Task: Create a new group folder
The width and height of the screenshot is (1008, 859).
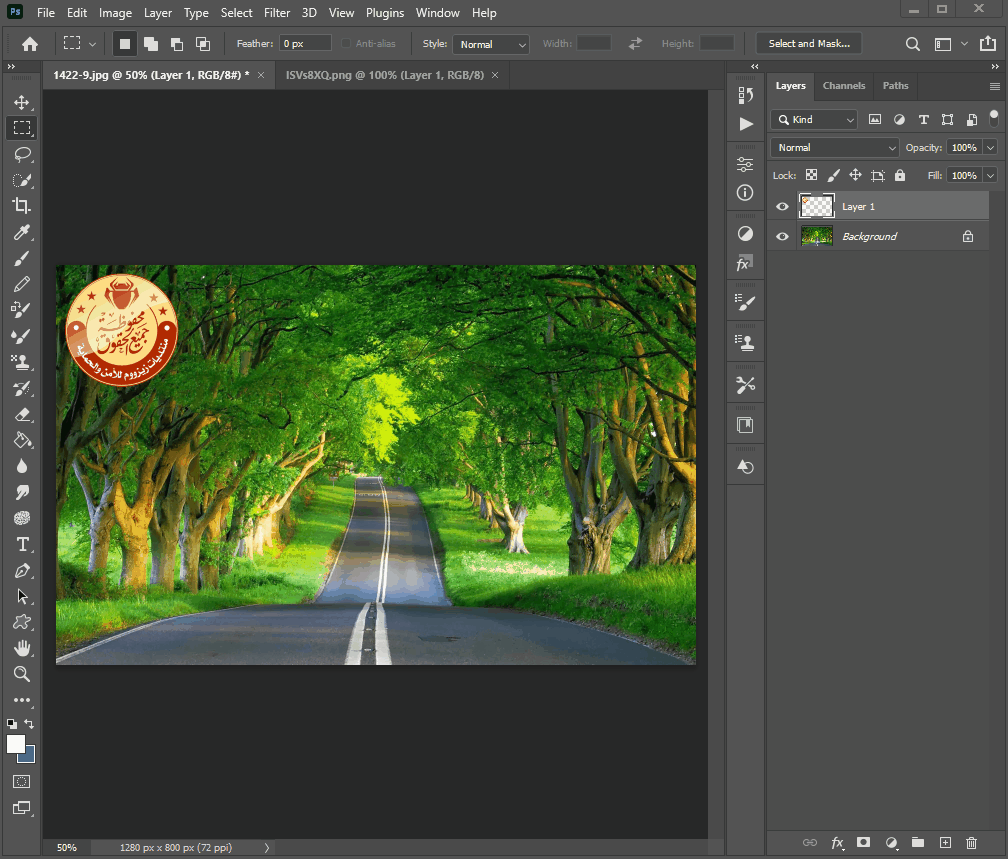Action: (x=918, y=842)
